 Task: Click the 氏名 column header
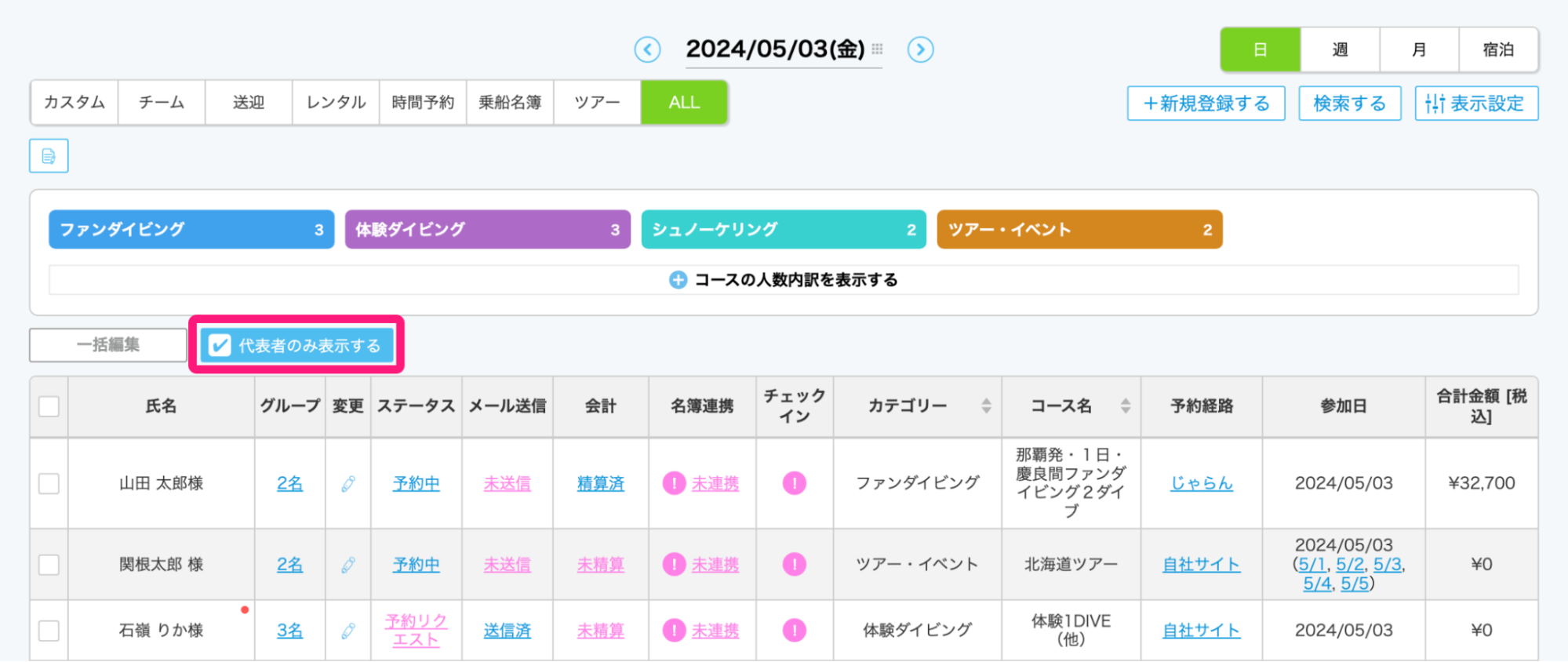click(x=161, y=406)
